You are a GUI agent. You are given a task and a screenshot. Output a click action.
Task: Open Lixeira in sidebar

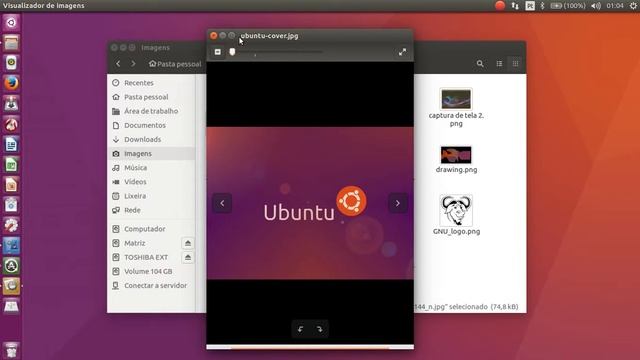151,196
